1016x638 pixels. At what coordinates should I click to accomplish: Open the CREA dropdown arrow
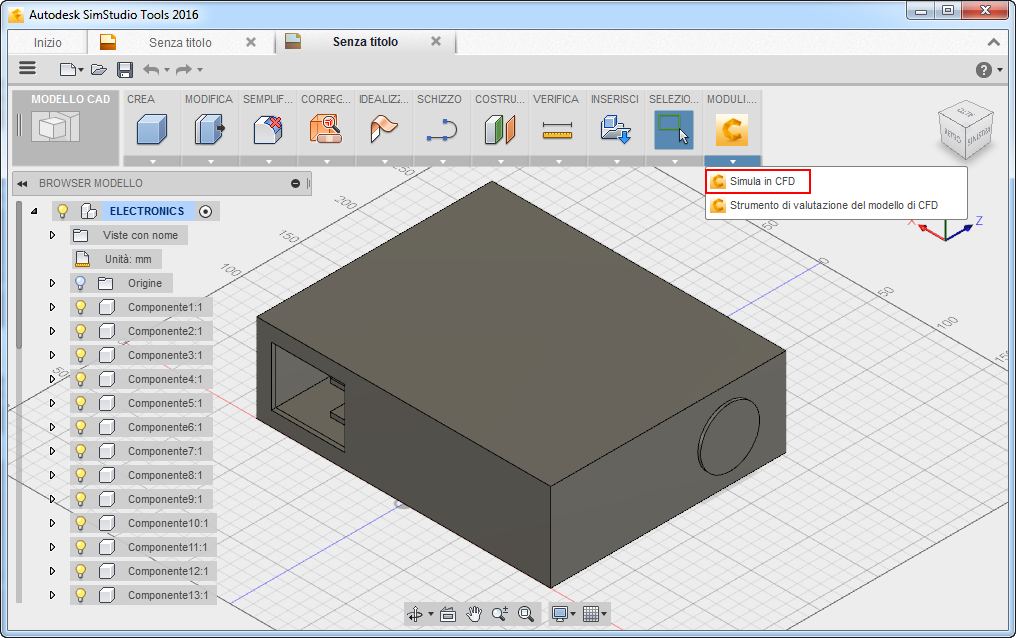pos(152,161)
